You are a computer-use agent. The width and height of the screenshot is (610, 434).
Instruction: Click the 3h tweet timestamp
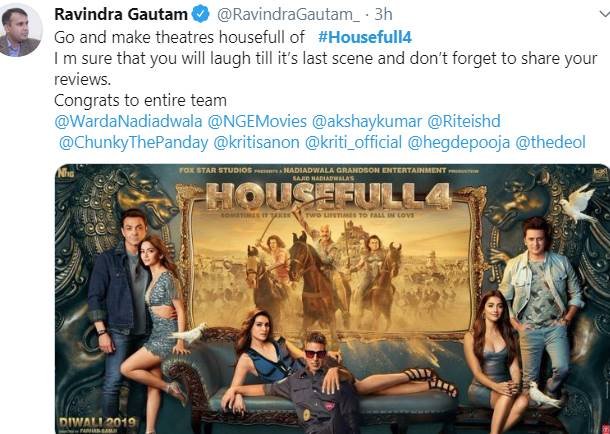[x=383, y=15]
